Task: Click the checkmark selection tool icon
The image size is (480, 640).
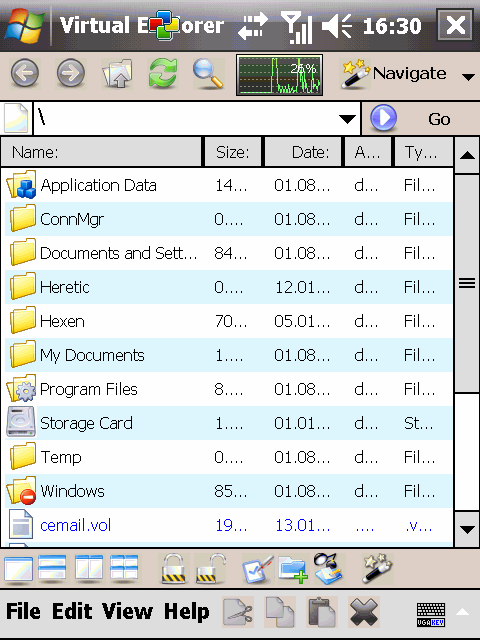Action: click(257, 569)
